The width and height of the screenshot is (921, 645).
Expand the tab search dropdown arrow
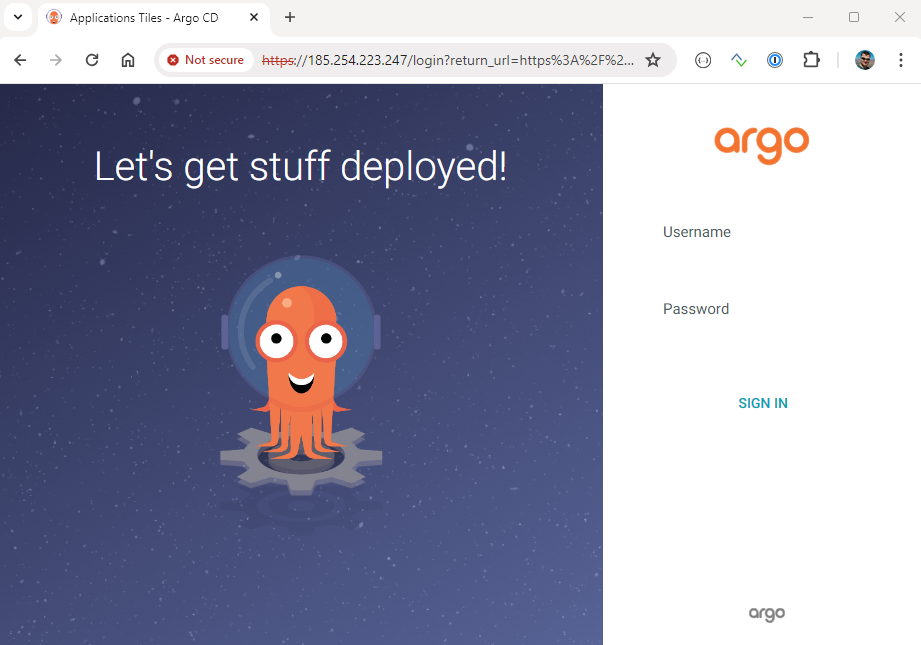point(18,17)
